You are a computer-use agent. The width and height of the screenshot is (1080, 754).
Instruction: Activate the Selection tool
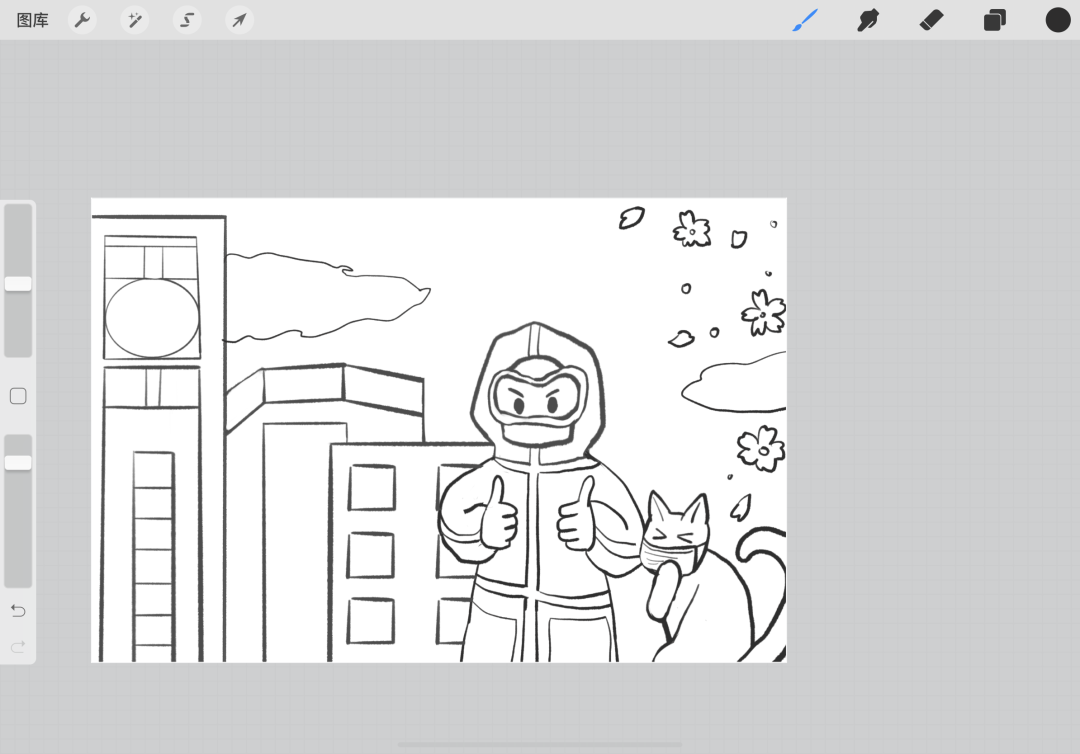click(x=187, y=20)
